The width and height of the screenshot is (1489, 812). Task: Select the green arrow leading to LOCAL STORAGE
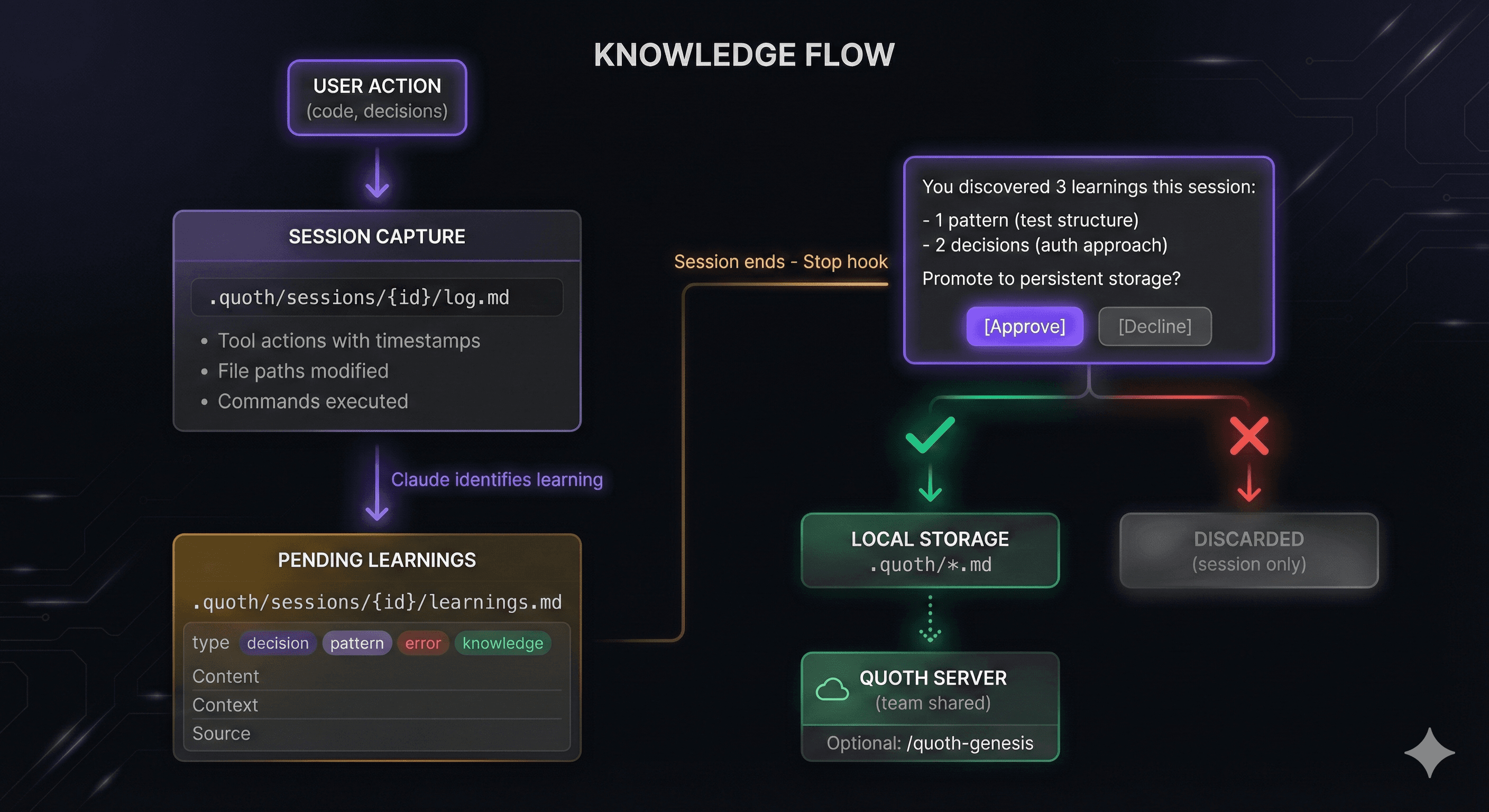tap(930, 485)
